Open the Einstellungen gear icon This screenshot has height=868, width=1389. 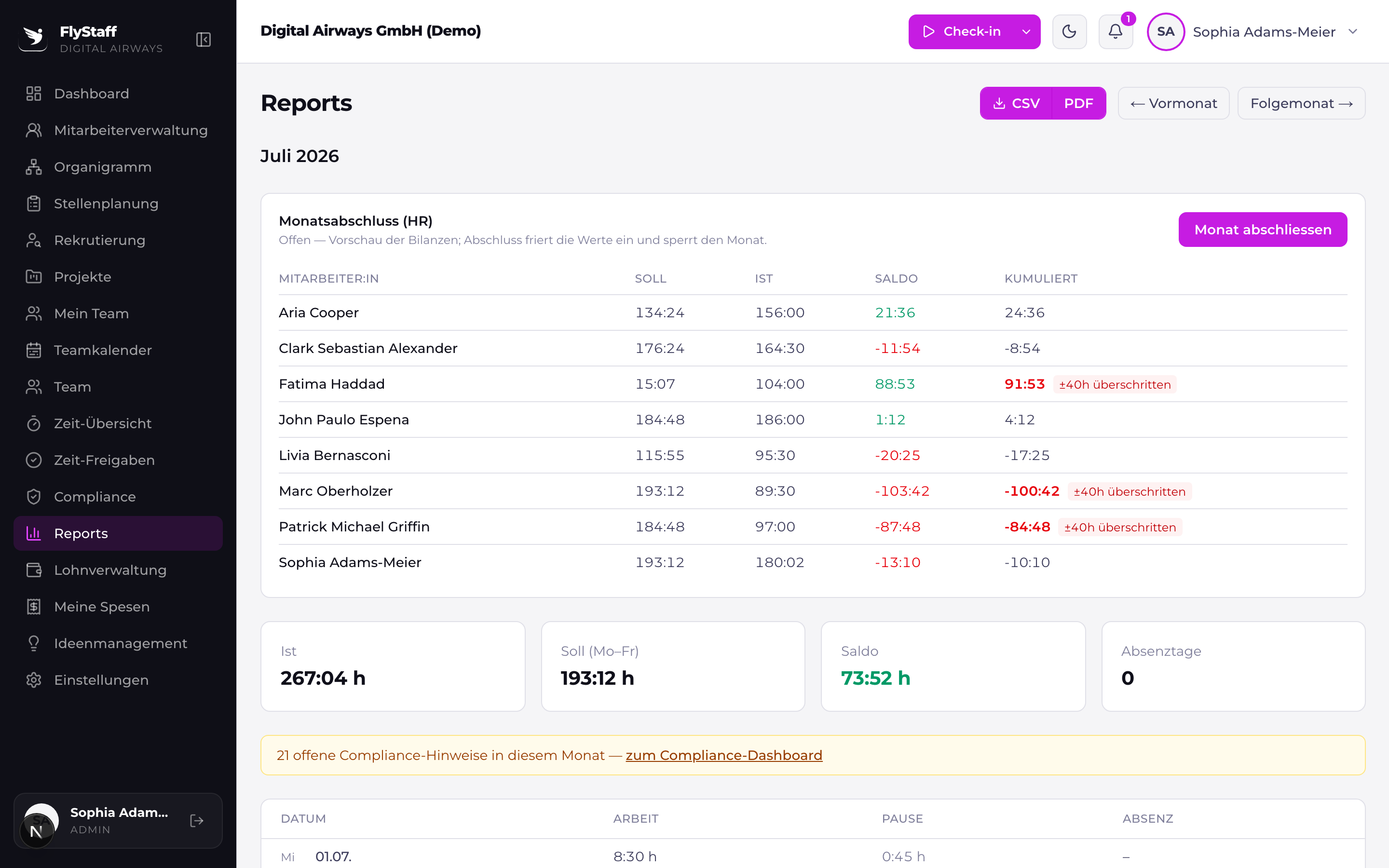click(x=34, y=680)
